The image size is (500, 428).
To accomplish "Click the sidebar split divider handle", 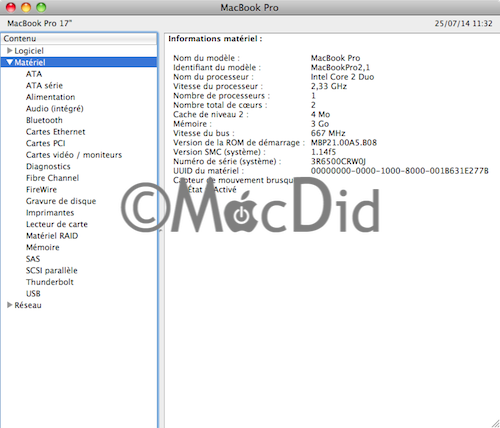I will (161, 230).
